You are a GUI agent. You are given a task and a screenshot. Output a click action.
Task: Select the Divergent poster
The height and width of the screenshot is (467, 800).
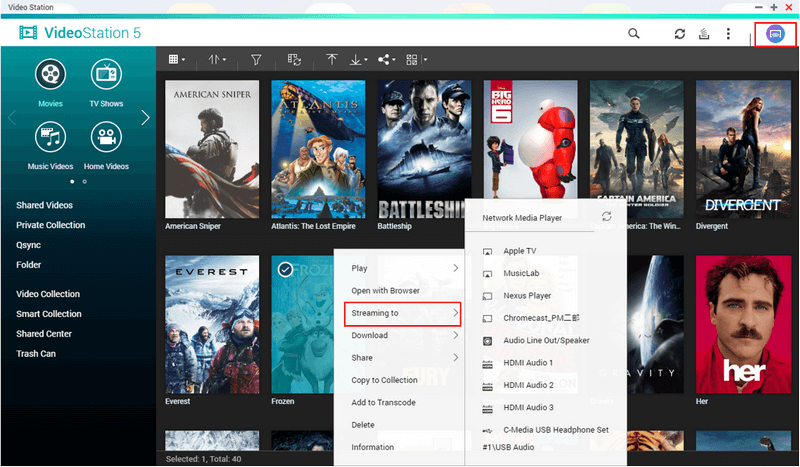pyautogui.click(x=743, y=149)
